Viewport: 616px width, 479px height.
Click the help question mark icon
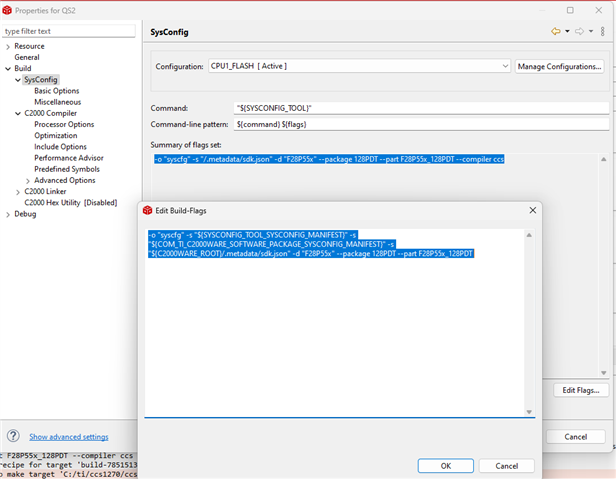(x=13, y=436)
